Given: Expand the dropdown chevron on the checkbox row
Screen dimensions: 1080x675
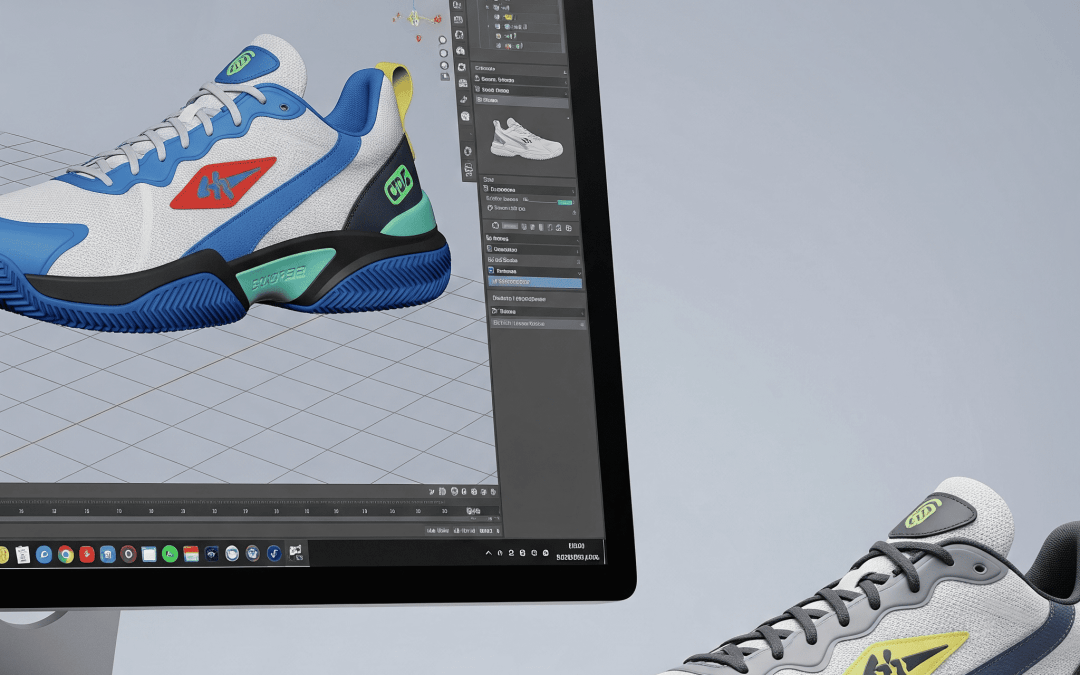Looking at the screenshot, I should click(x=579, y=273).
